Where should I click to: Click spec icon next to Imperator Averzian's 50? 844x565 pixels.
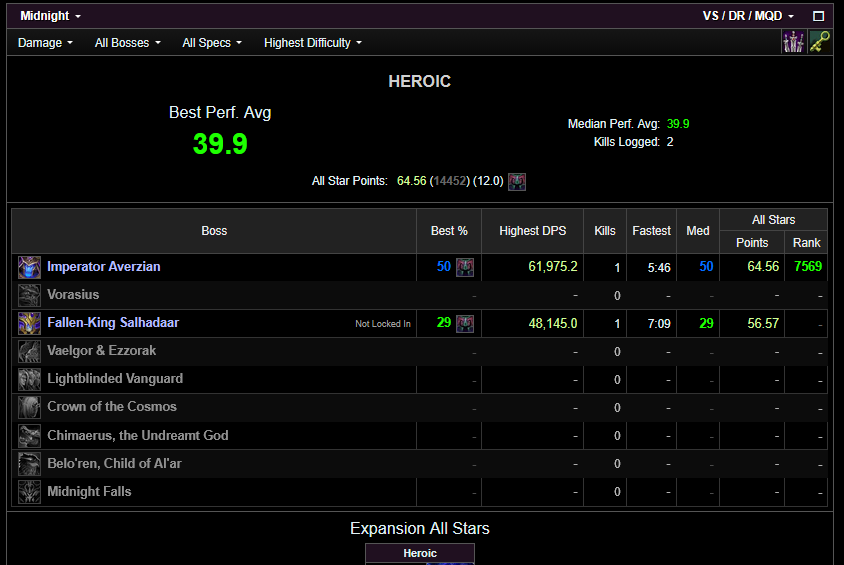point(465,267)
